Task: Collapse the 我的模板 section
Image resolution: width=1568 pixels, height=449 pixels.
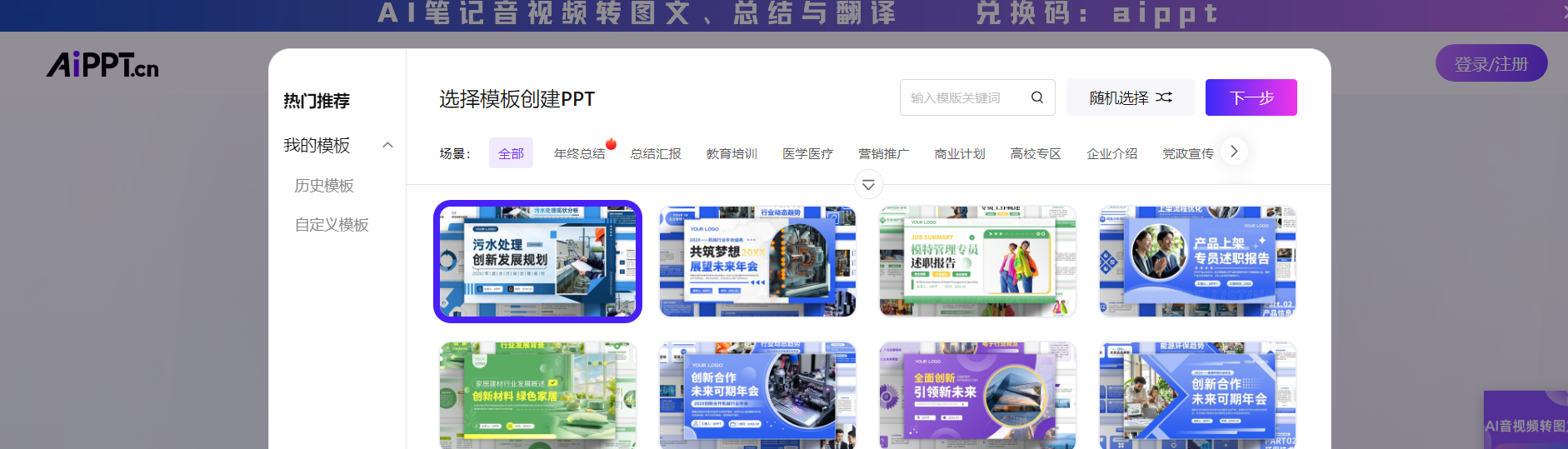Action: coord(387,145)
